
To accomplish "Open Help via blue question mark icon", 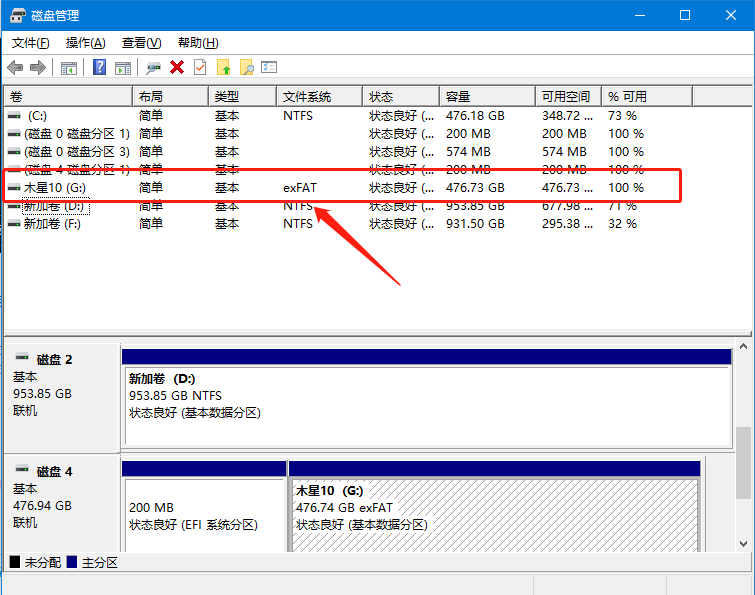I will 99,67.
